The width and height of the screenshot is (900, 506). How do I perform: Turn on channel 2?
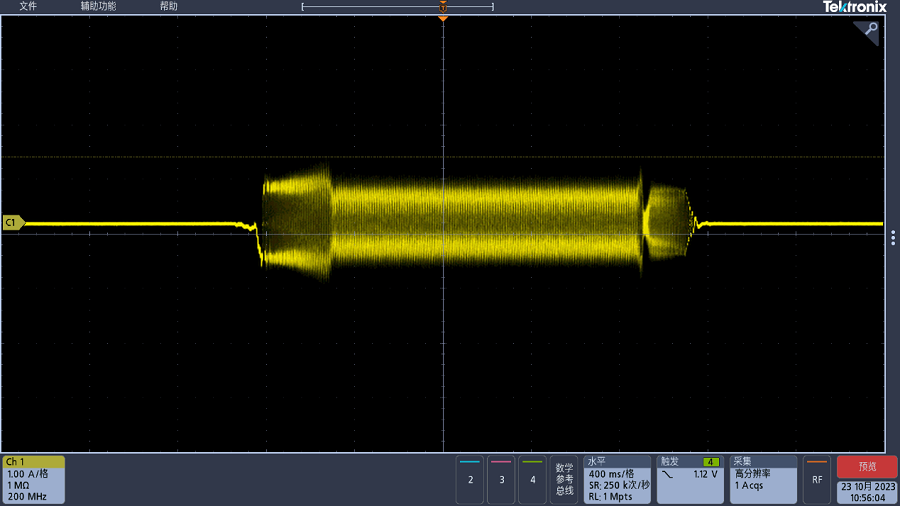tap(470, 479)
